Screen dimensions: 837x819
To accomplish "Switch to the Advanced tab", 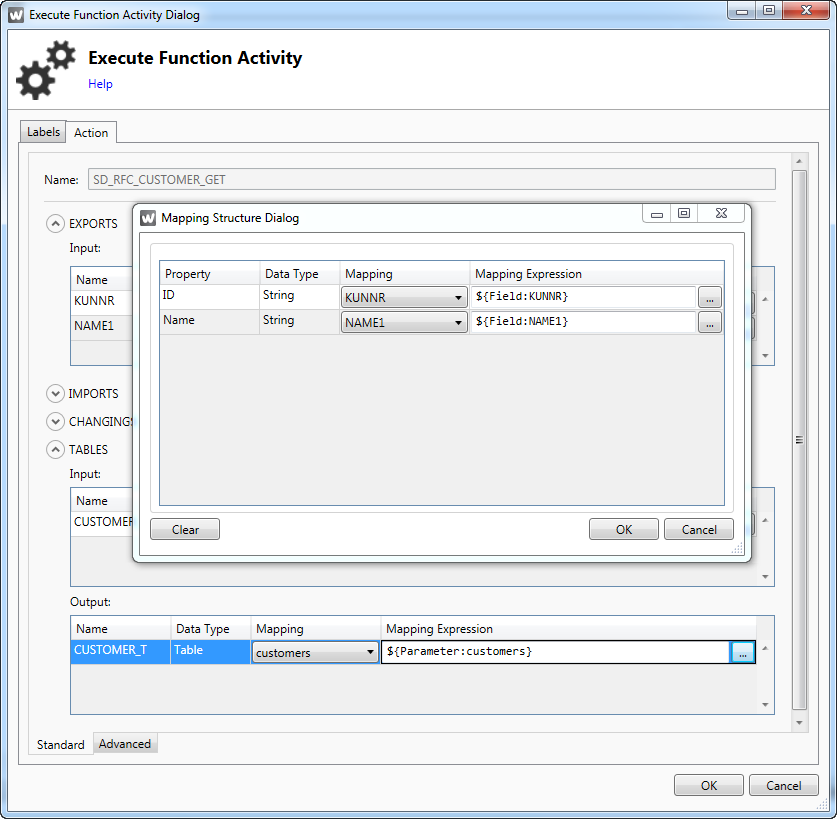I will 125,744.
